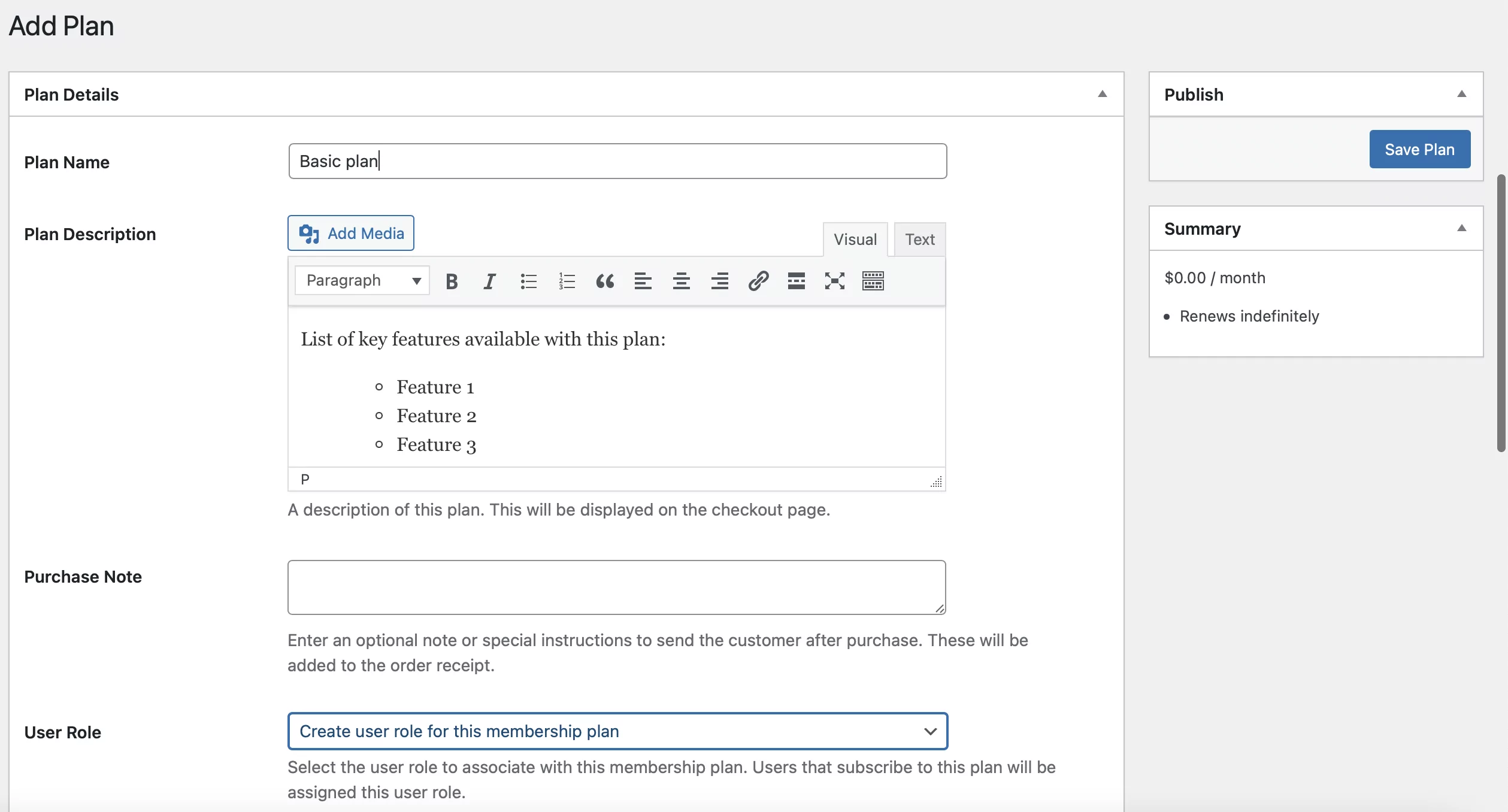Insert or edit a link
The height and width of the screenshot is (812, 1508).
[x=758, y=281]
